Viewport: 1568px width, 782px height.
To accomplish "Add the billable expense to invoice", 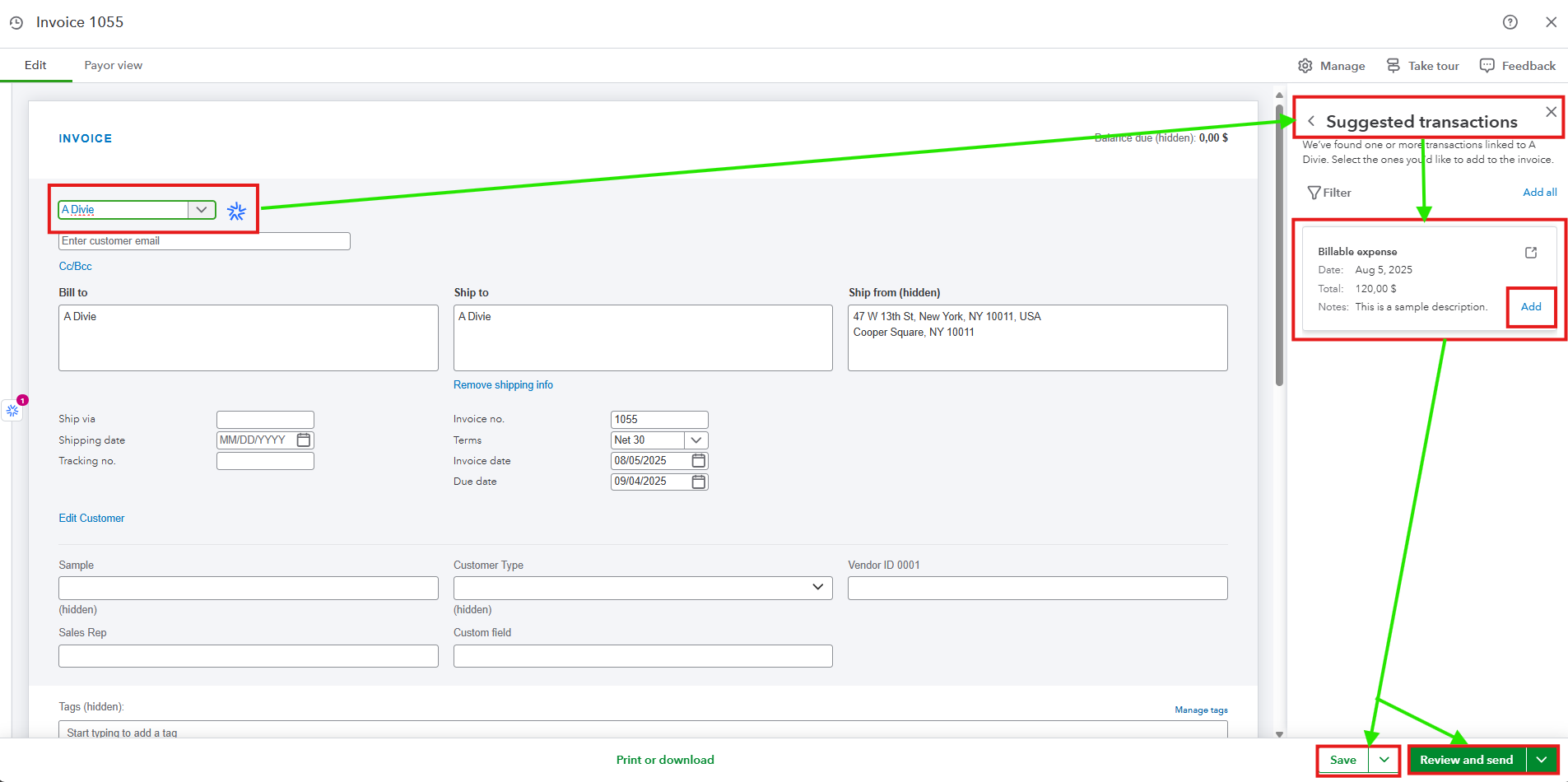I will tap(1531, 307).
